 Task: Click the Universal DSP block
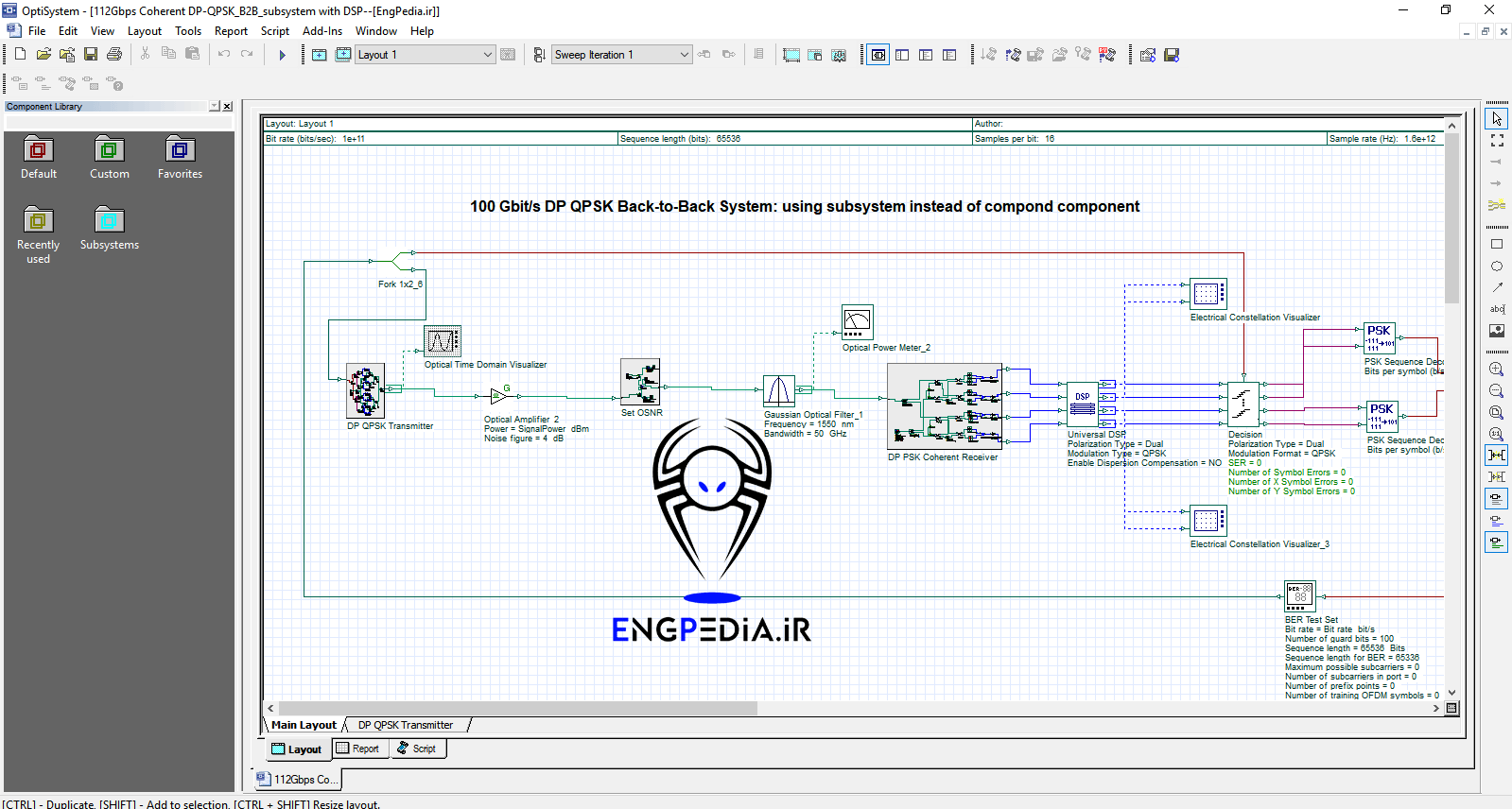[1083, 404]
